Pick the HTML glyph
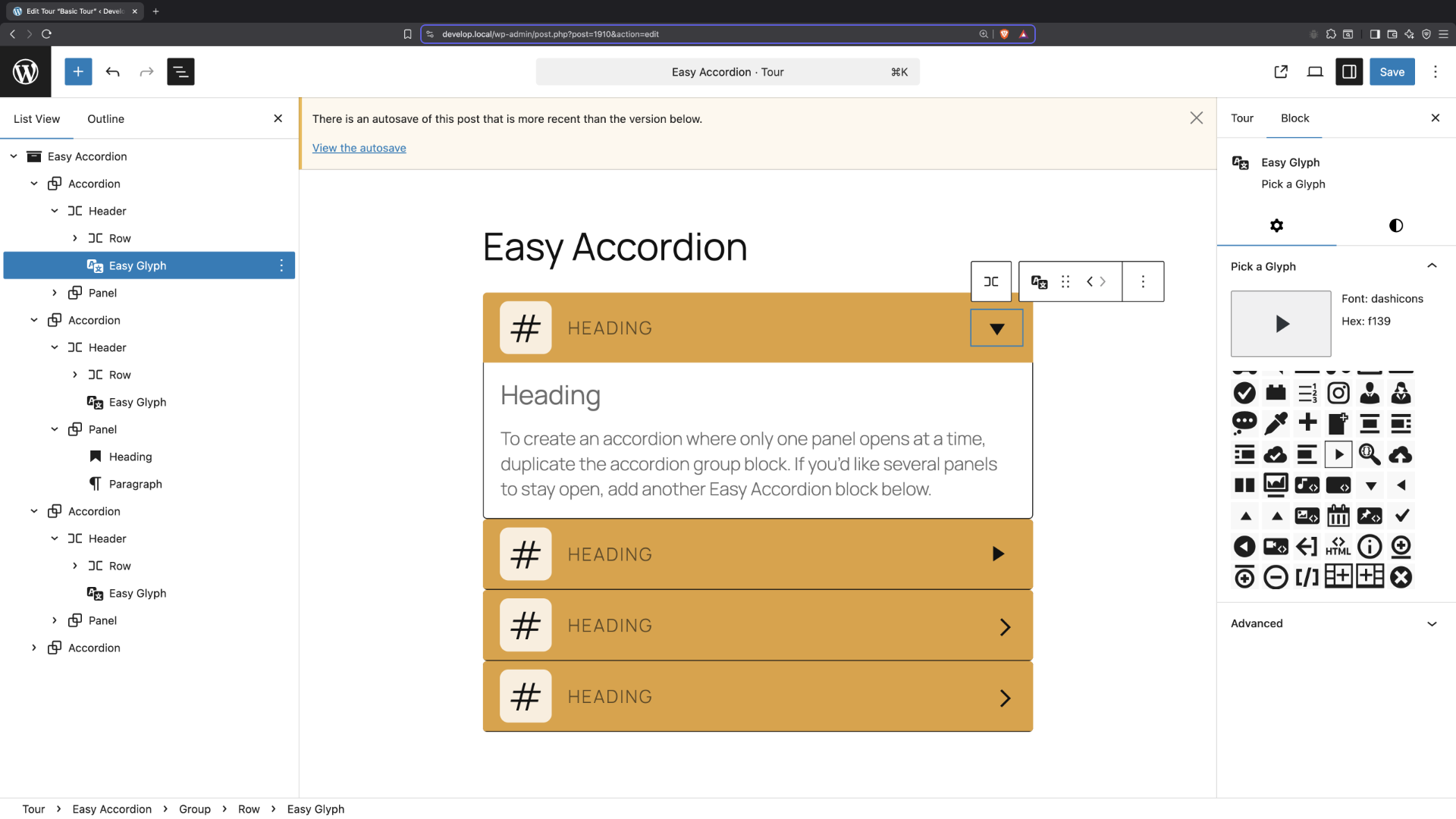 pyautogui.click(x=1338, y=547)
